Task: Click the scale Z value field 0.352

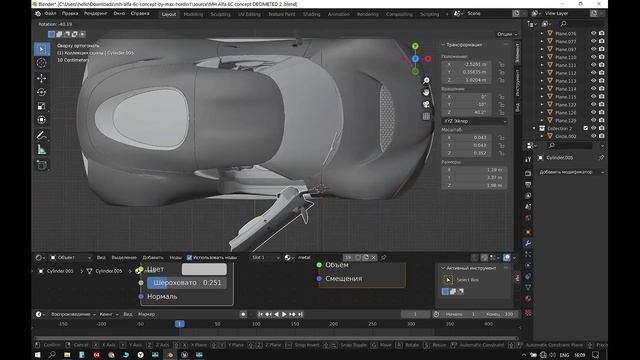Action: click(467, 153)
